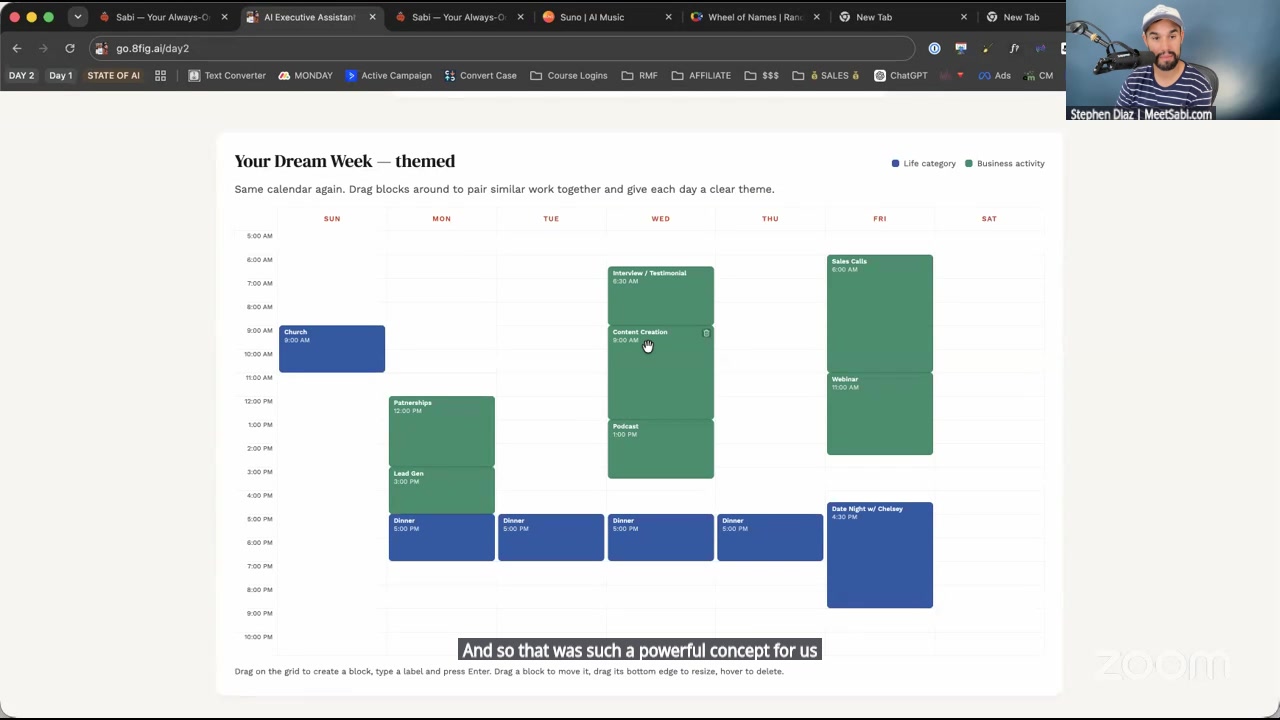The width and height of the screenshot is (1280, 720).
Task: Open the ChatGPT bookmark
Action: pos(901,75)
